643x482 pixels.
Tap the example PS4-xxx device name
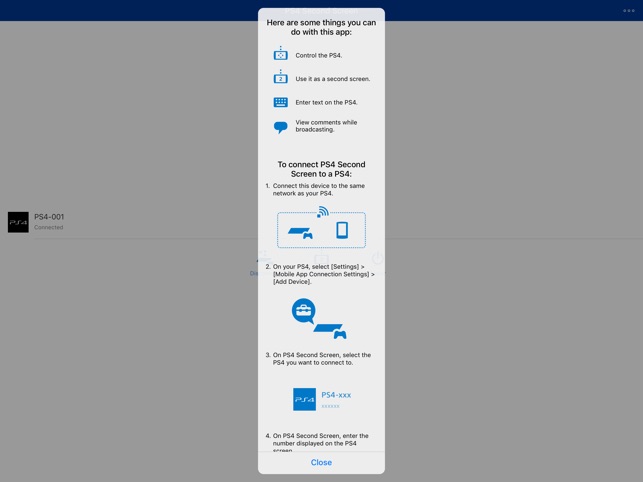(x=336, y=395)
